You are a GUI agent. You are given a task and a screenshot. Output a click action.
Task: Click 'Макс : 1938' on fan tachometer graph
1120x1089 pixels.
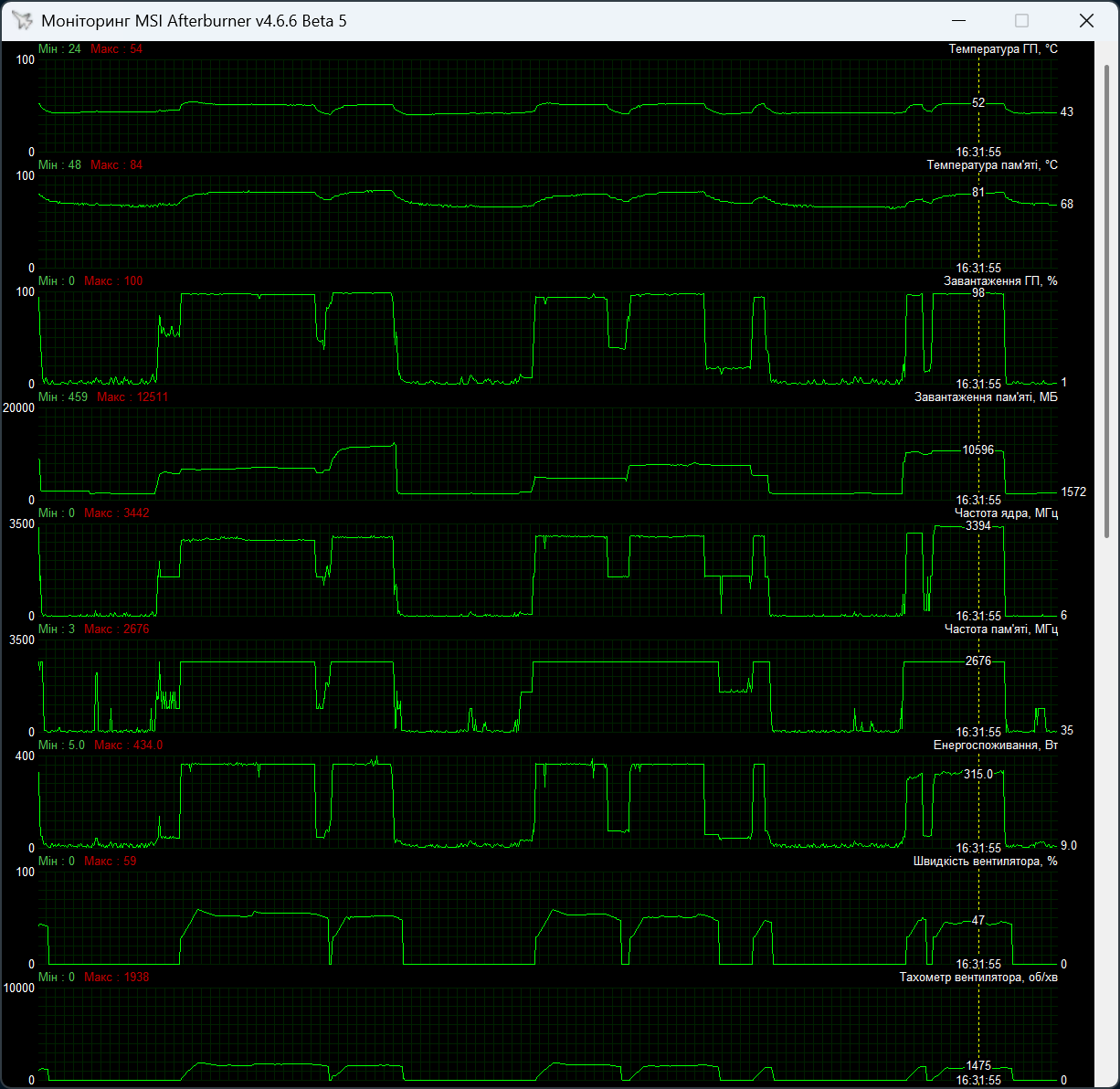click(x=116, y=977)
